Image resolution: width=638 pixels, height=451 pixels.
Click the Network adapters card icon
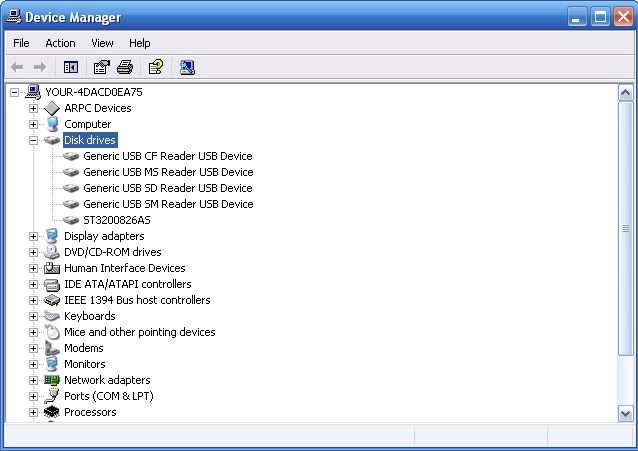click(52, 380)
